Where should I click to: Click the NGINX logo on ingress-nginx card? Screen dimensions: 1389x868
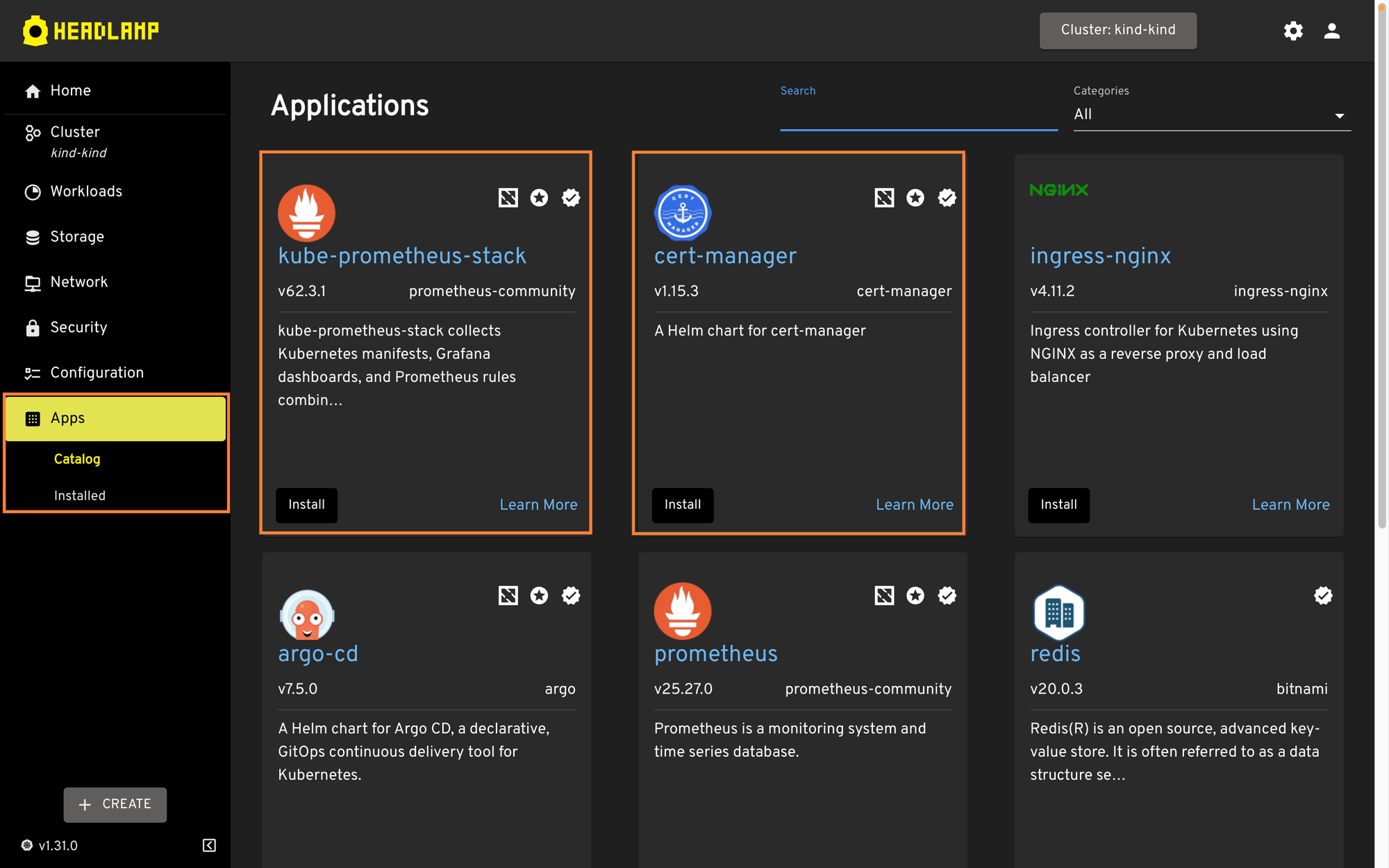pos(1058,190)
